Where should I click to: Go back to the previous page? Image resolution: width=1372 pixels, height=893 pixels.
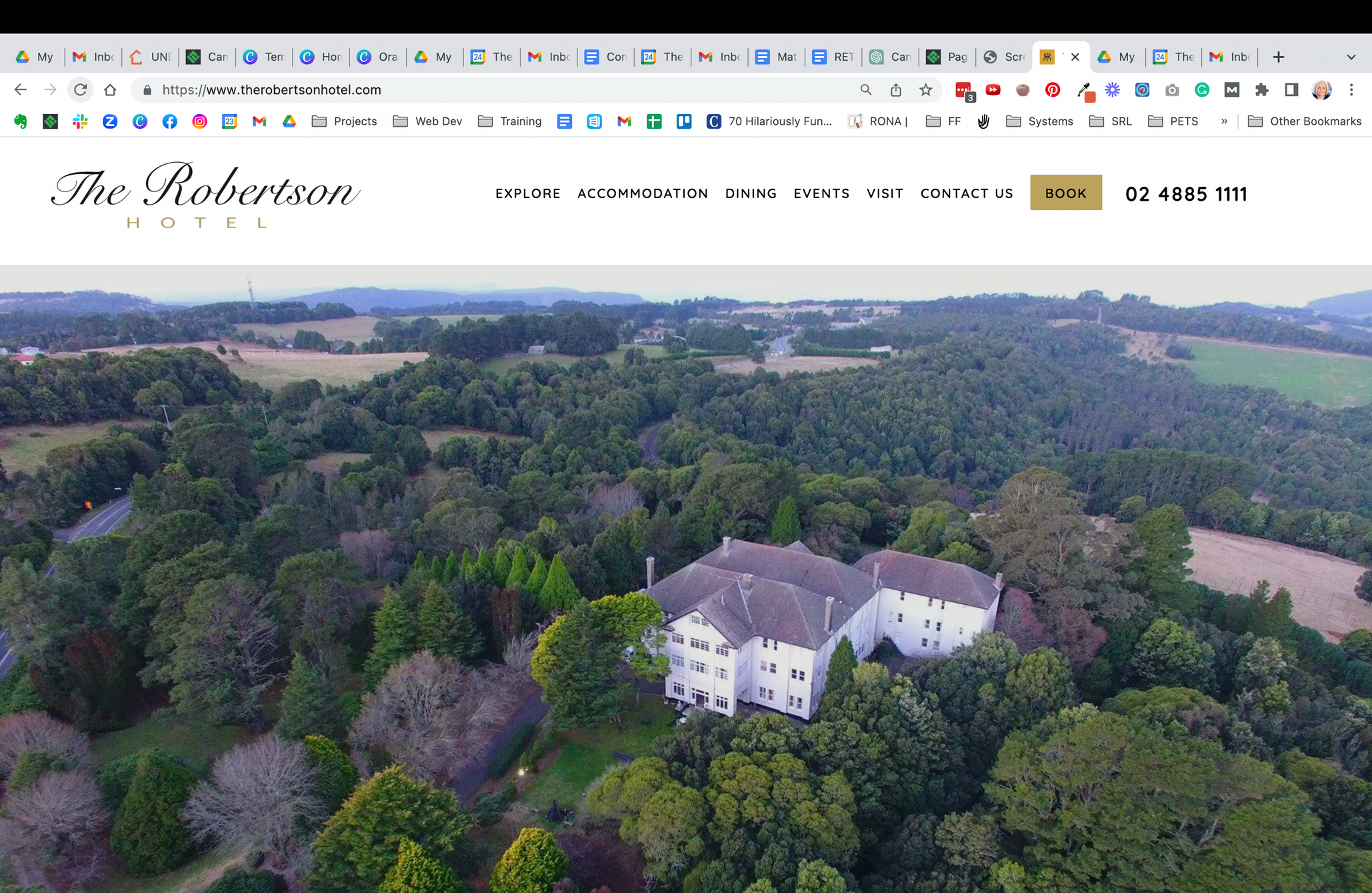pyautogui.click(x=21, y=89)
